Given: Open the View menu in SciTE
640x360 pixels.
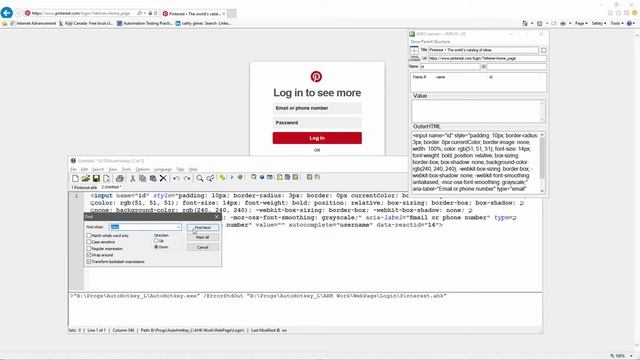Looking at the screenshot, I should point(113,169).
